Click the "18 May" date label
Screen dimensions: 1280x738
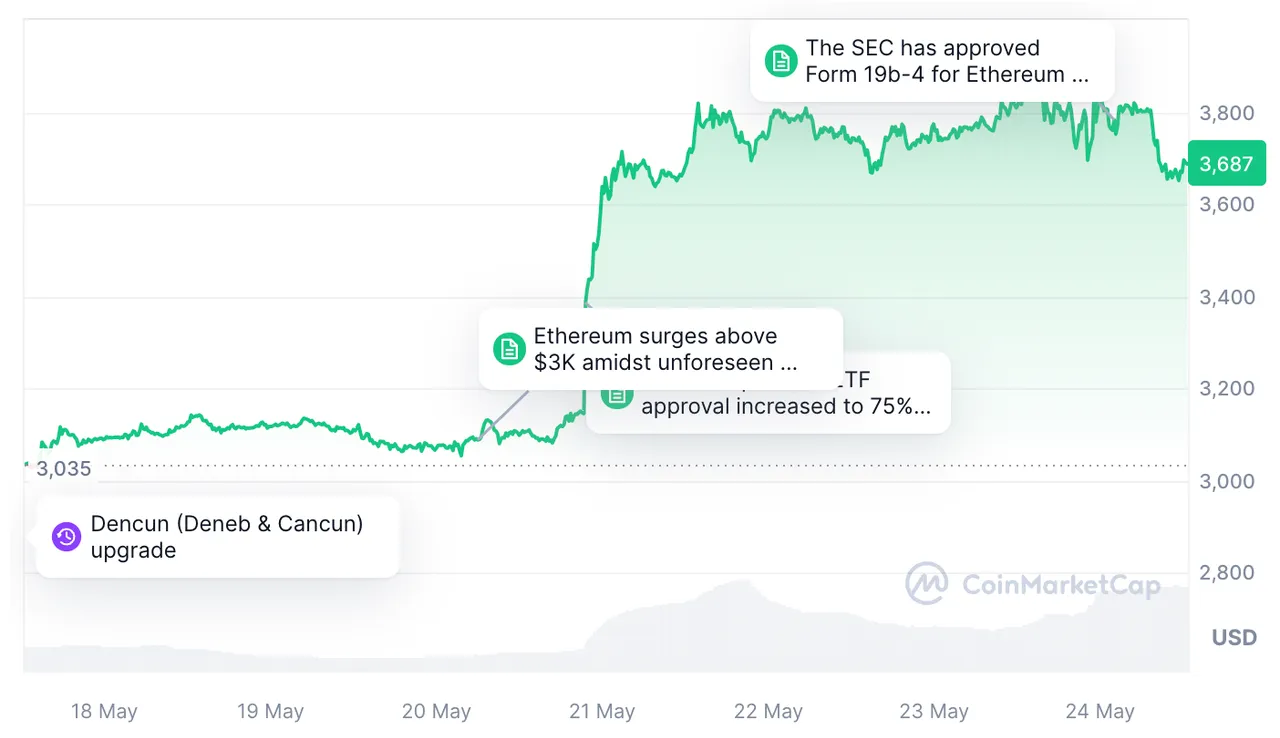(x=104, y=712)
